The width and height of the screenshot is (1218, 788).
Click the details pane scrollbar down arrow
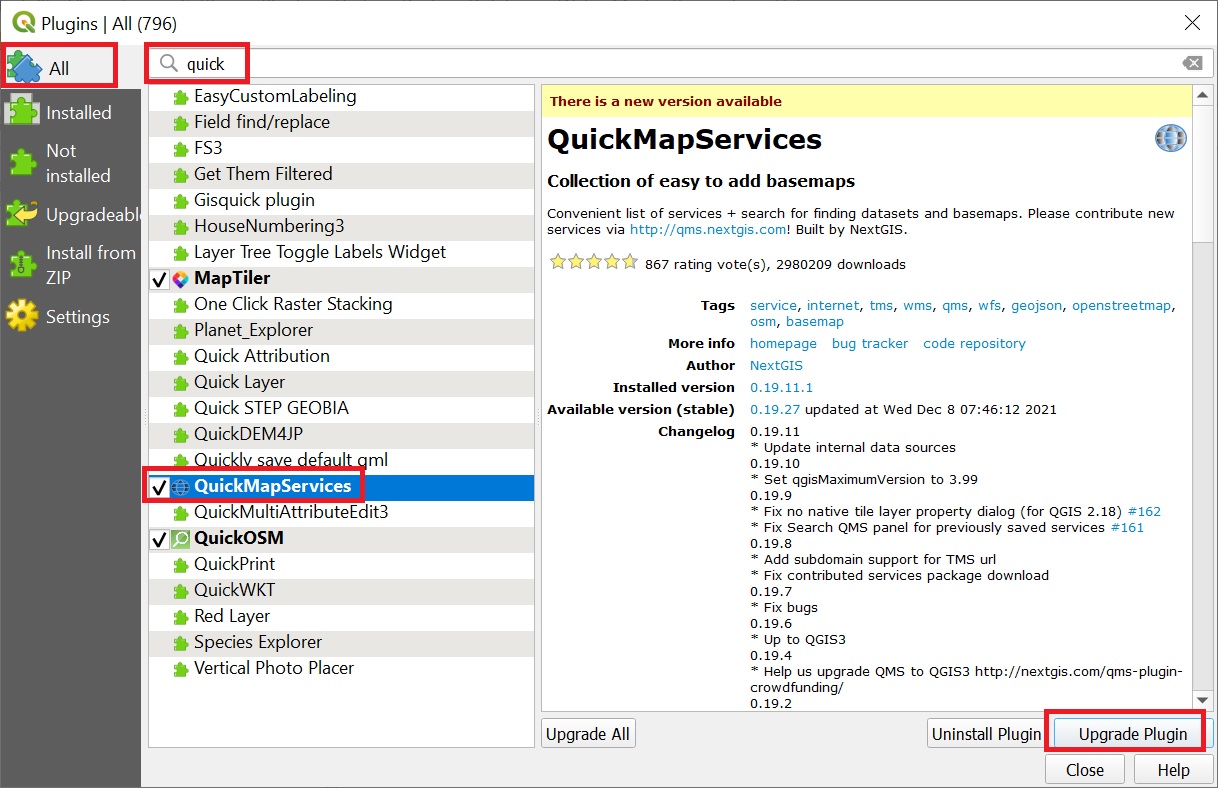[x=1202, y=701]
